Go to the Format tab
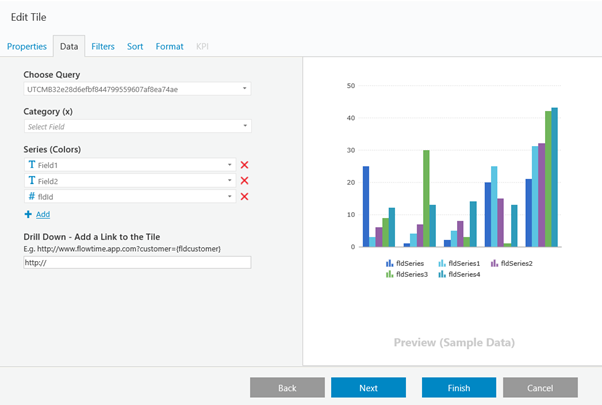The width and height of the screenshot is (602, 405). coord(169,46)
